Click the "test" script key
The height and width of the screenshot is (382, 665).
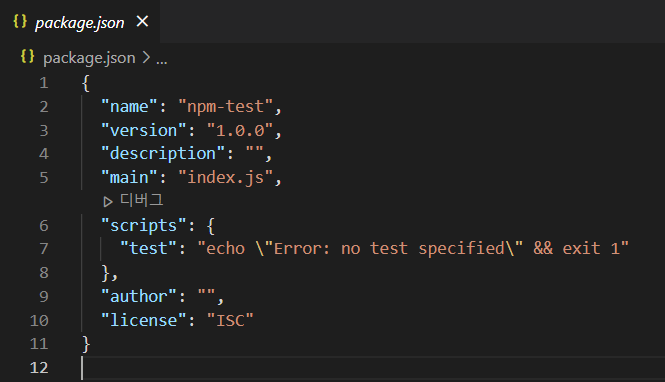click(148, 248)
